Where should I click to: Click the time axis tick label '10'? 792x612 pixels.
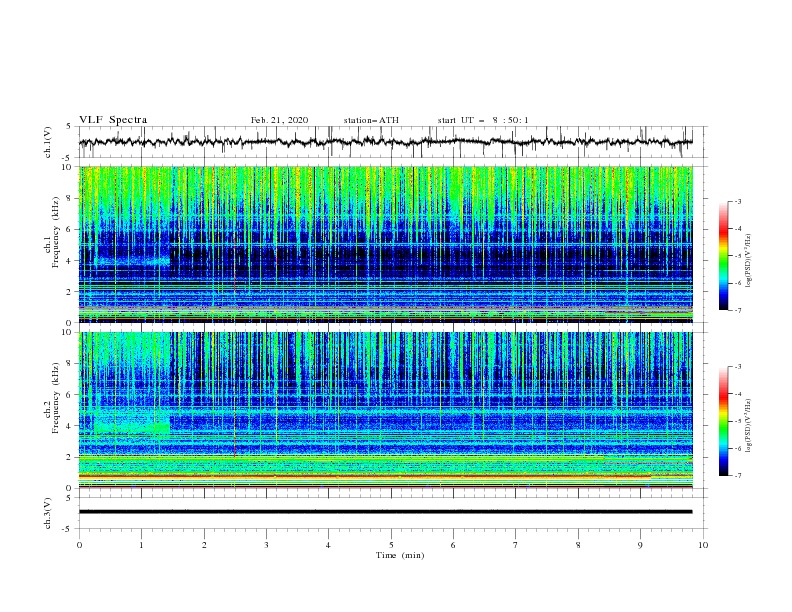coord(703,545)
